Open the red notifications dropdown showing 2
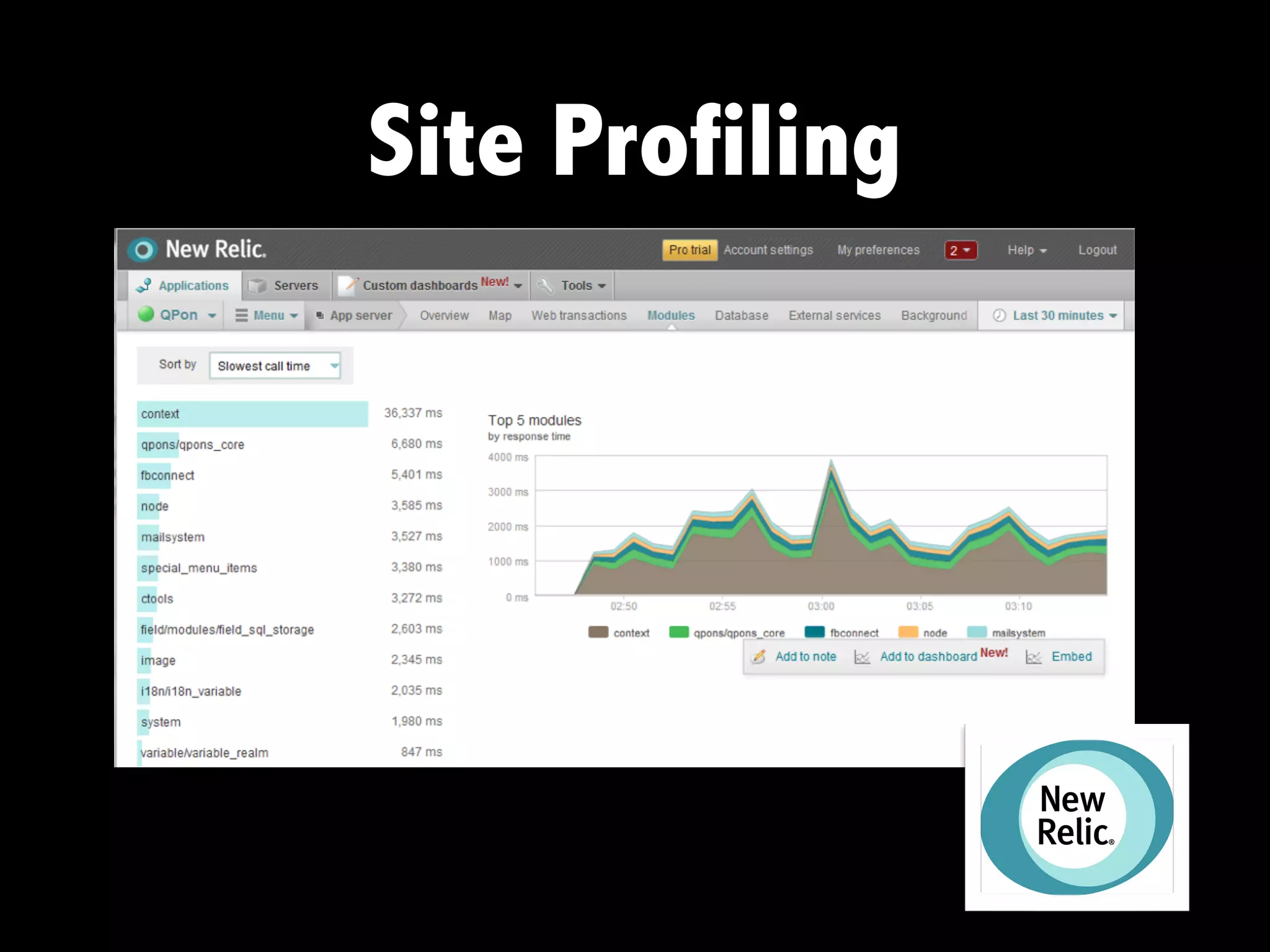Screen dimensions: 1270x952 pyautogui.click(x=961, y=250)
